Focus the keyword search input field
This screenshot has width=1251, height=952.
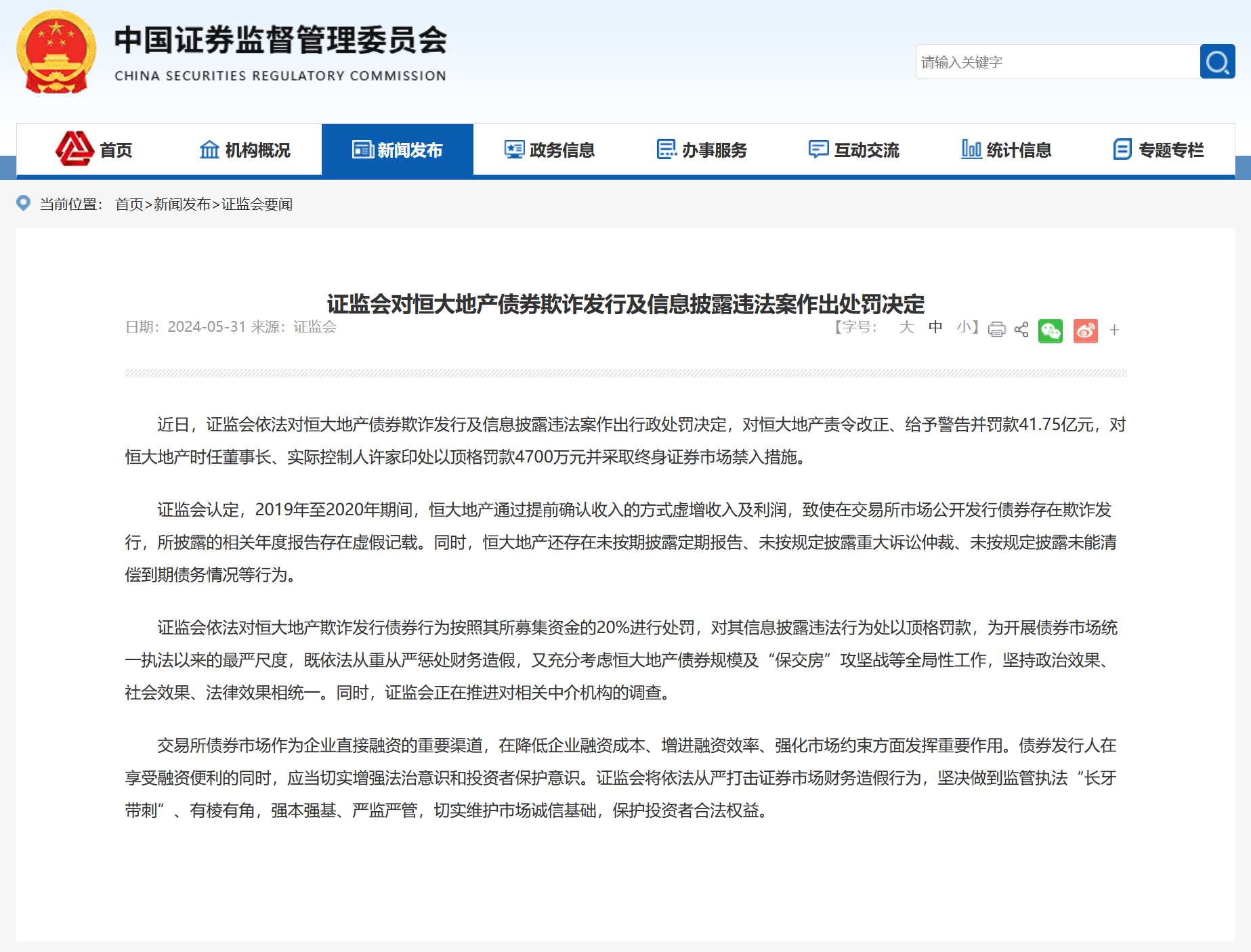1057,62
